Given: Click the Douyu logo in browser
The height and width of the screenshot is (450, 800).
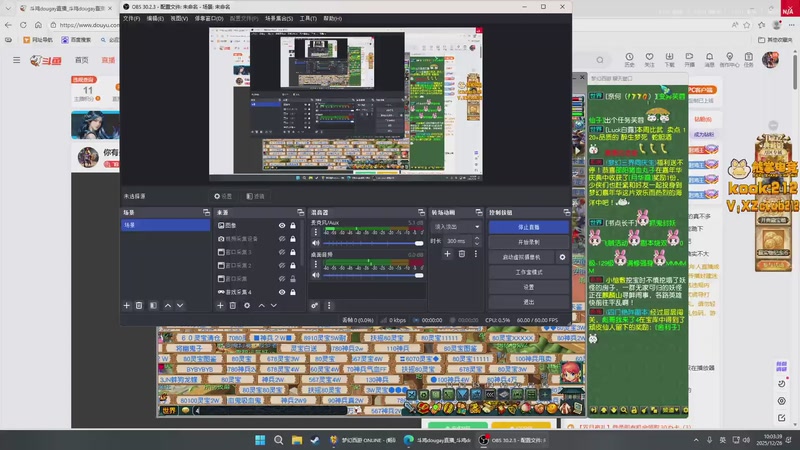Looking at the screenshot, I should point(46,61).
